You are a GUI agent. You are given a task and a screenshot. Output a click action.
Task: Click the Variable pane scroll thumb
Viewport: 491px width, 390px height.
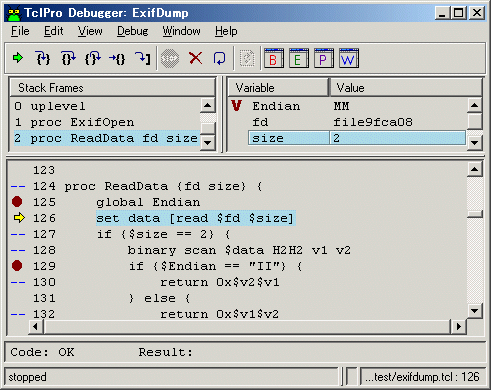(x=474, y=122)
